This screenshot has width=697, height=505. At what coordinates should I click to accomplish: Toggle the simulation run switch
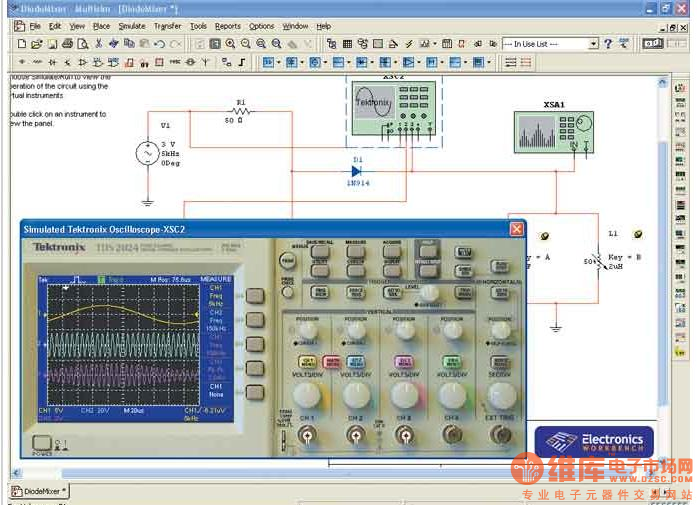point(653,44)
